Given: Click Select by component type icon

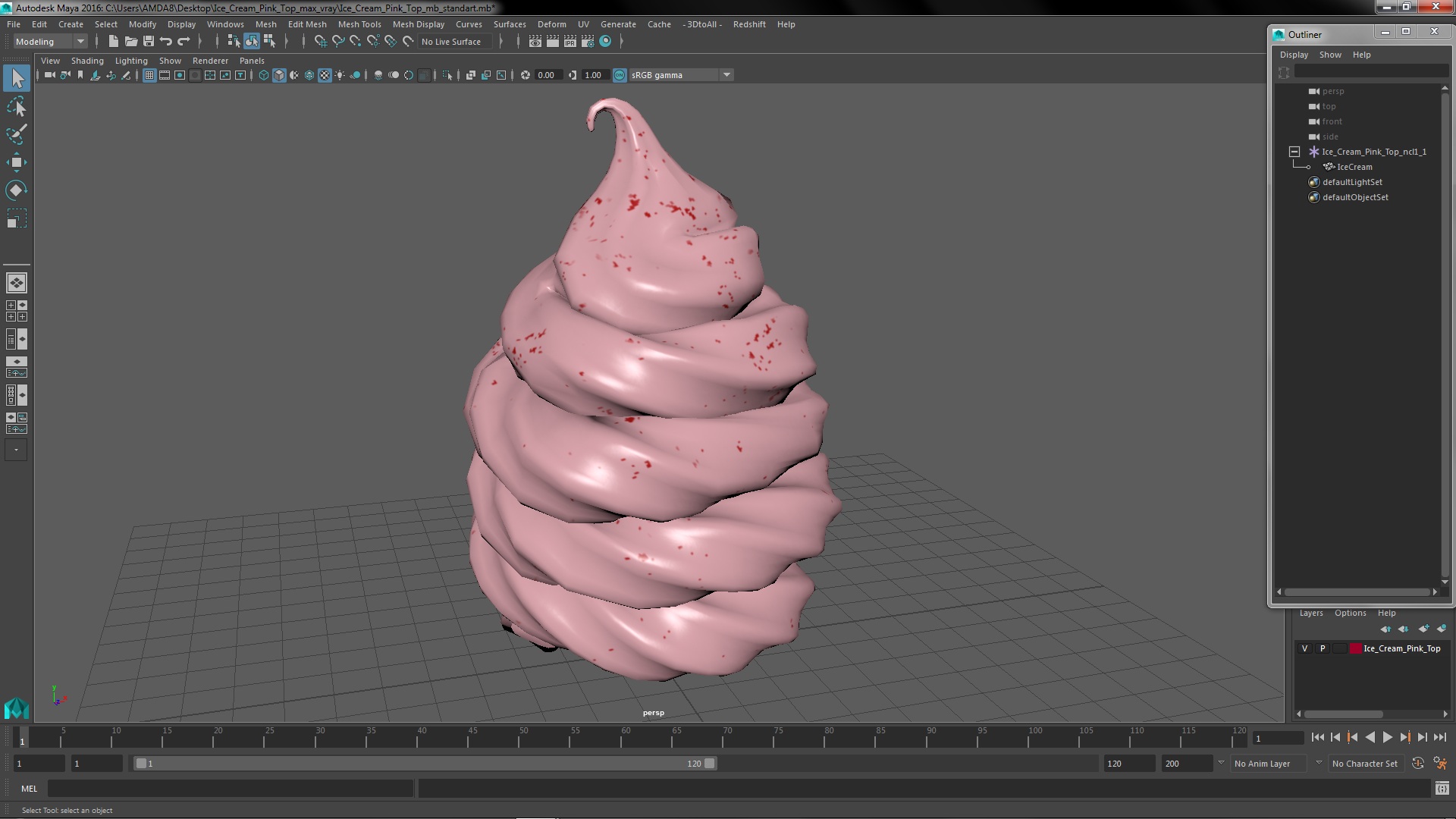Looking at the screenshot, I should (269, 42).
